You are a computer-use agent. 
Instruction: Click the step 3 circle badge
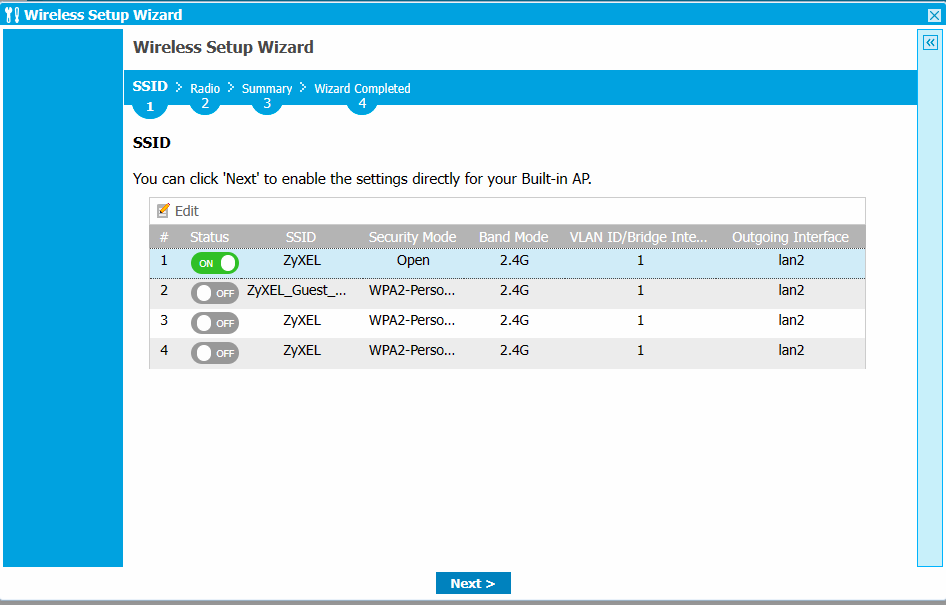pos(267,104)
